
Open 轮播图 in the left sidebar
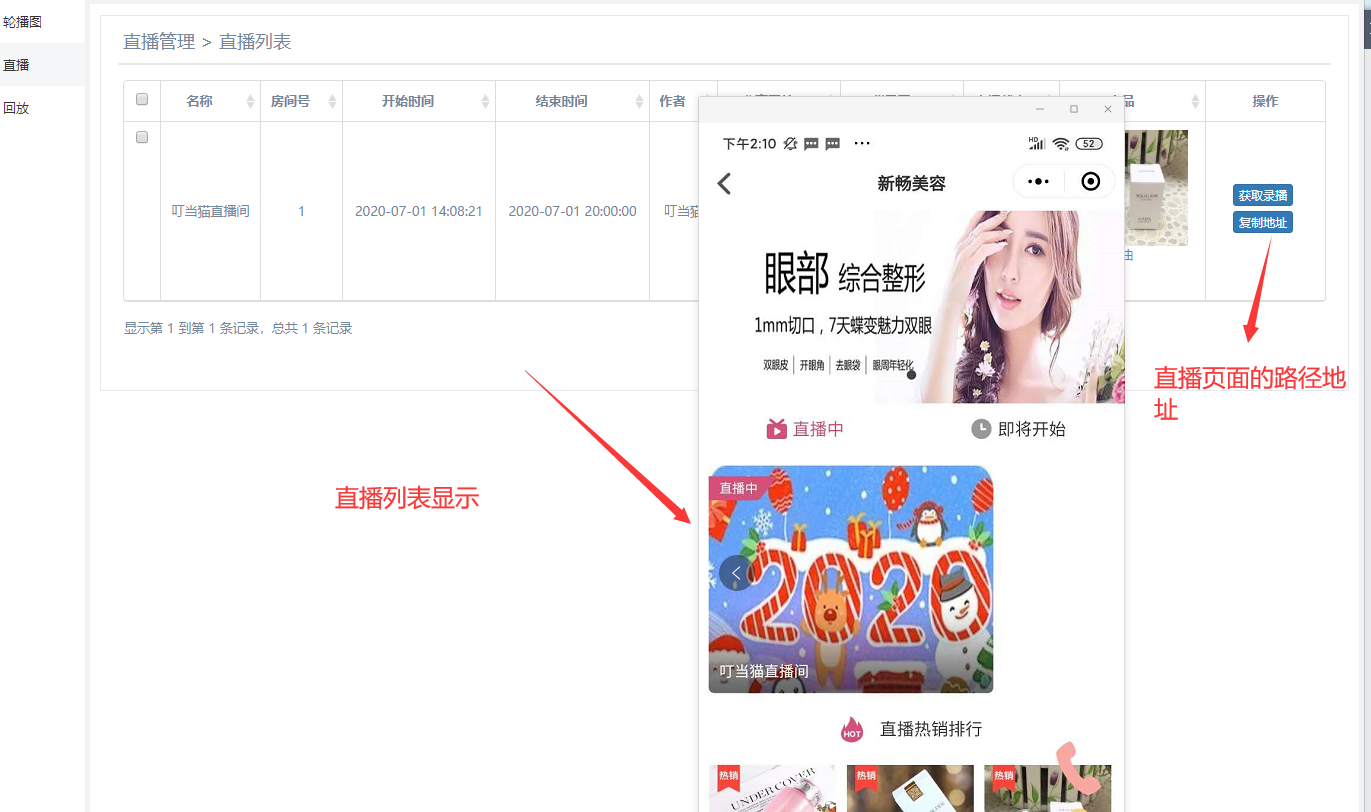[x=22, y=21]
